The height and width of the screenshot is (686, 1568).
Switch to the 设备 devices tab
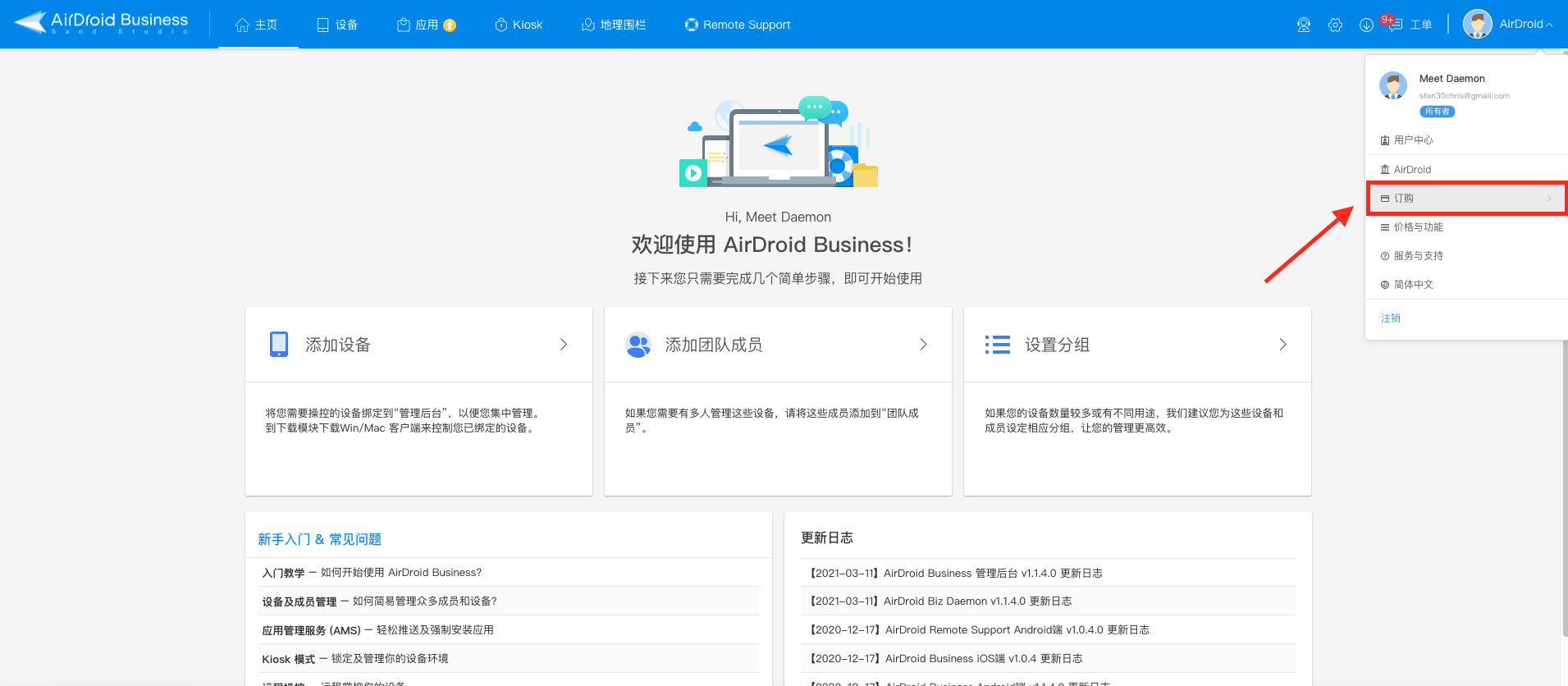point(337,25)
